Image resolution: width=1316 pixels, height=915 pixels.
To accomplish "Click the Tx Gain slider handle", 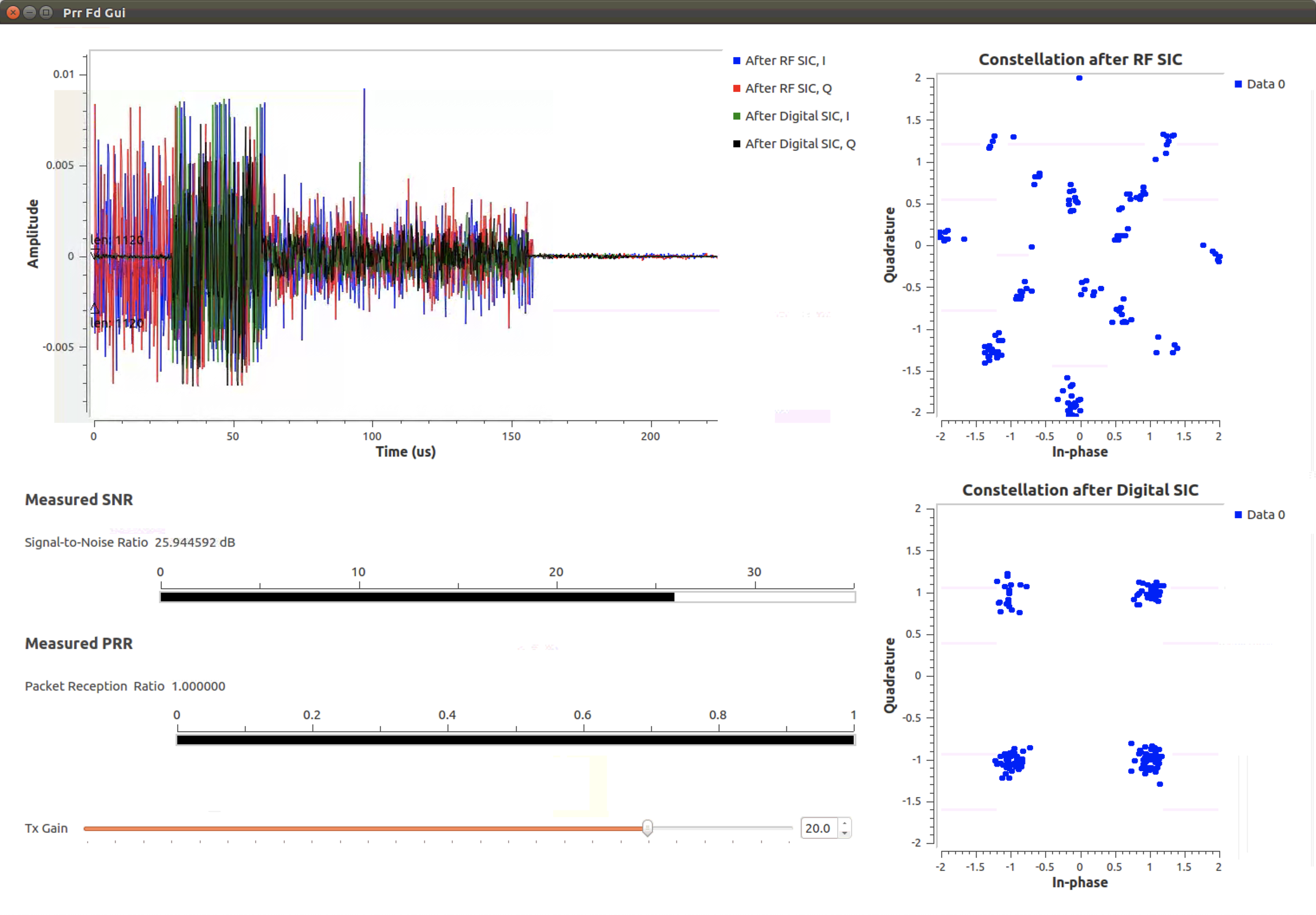I will (x=647, y=828).
